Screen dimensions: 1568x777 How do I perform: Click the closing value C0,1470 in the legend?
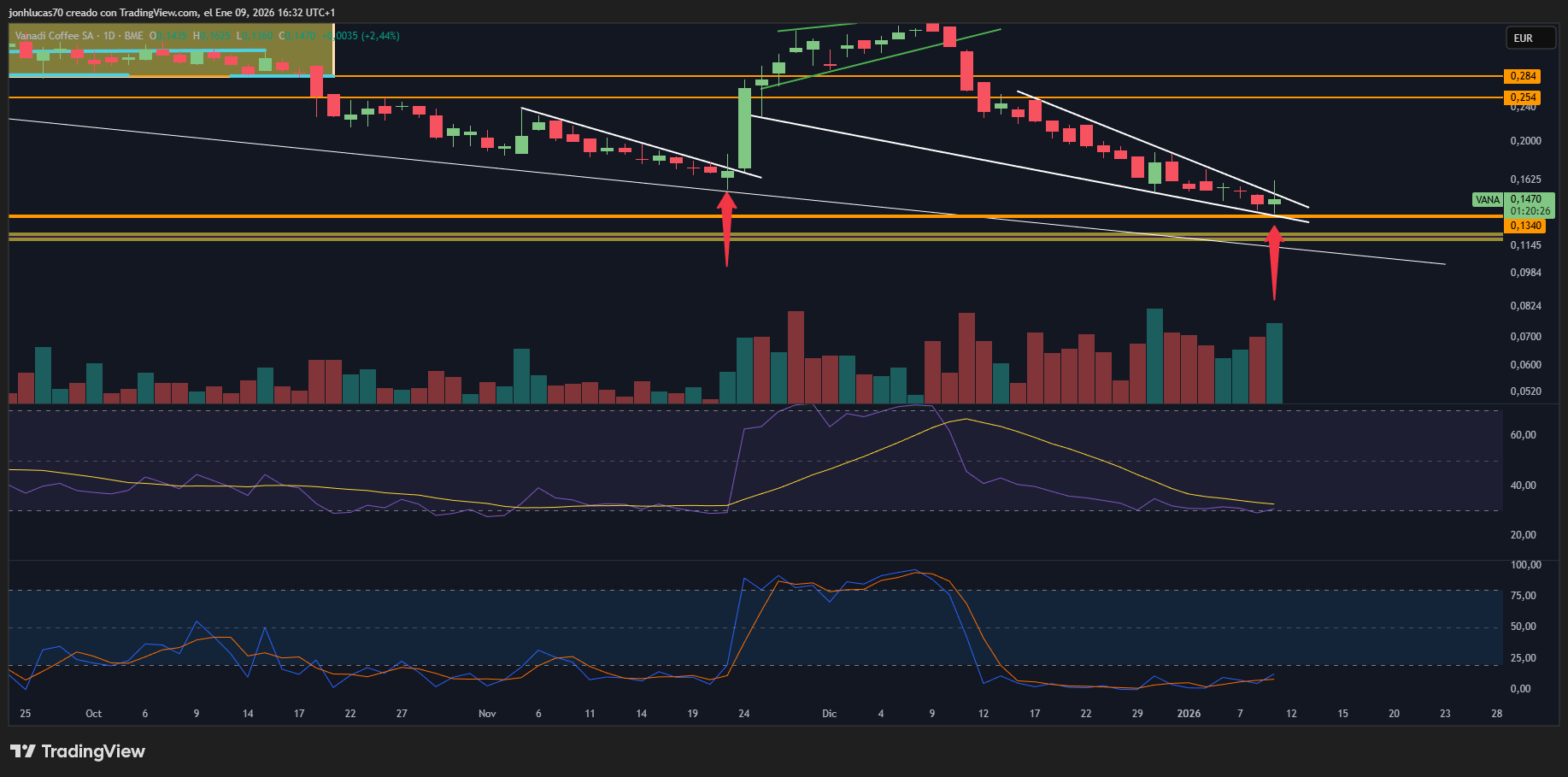coord(298,36)
